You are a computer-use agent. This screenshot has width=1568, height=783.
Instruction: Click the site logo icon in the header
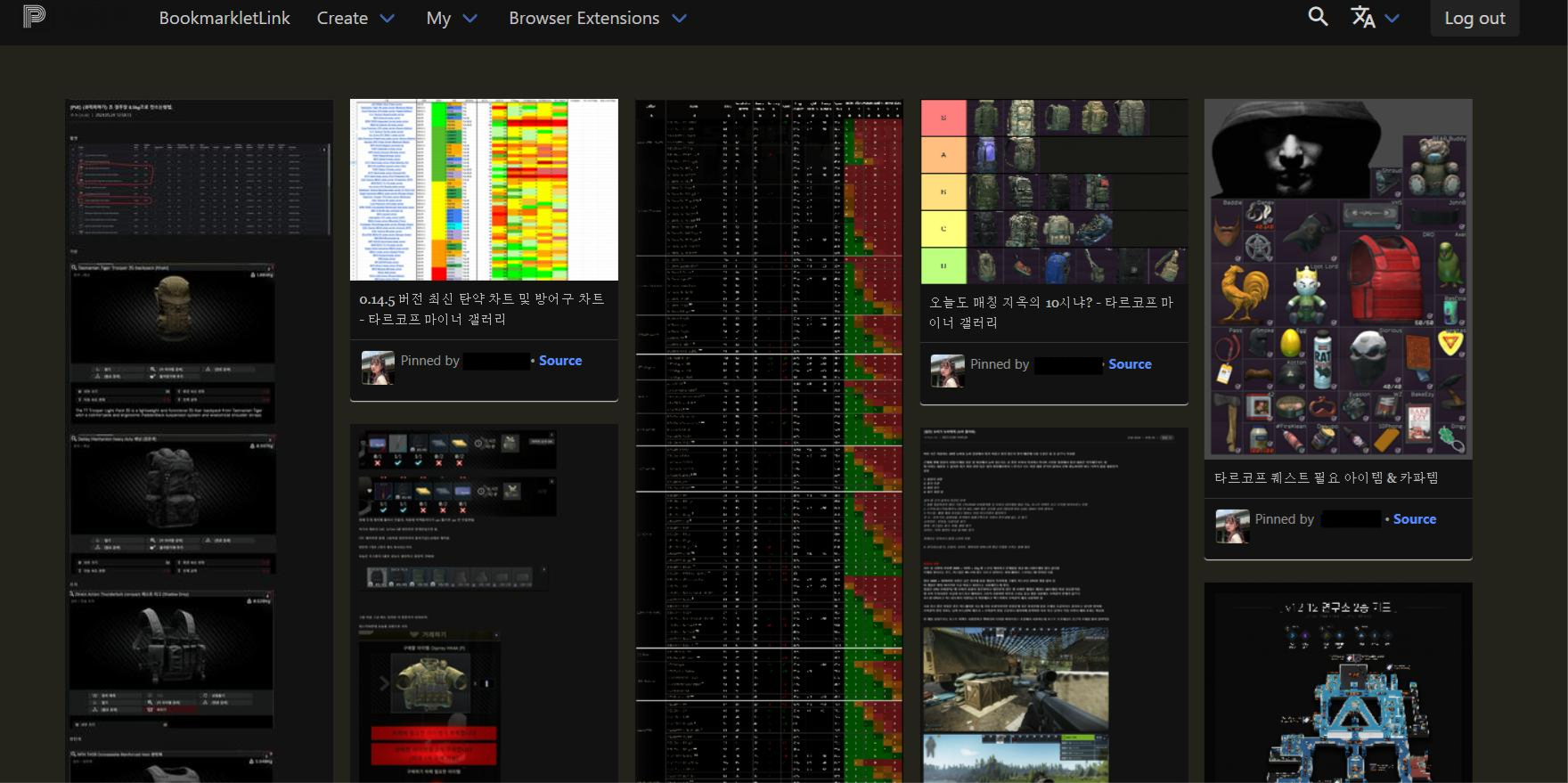tap(34, 16)
